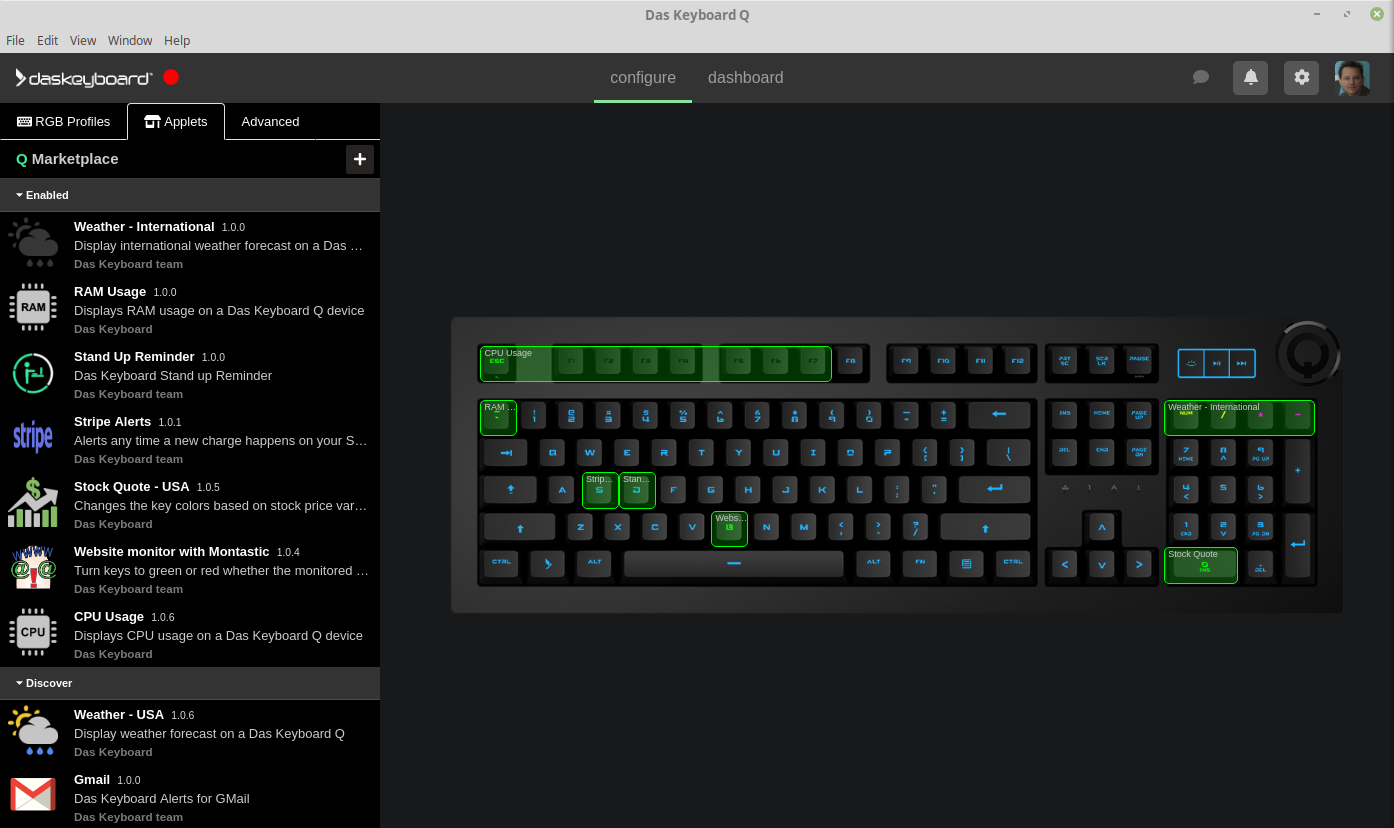
Task: Select the 'Stripe Alerts' title text
Action: 112,422
